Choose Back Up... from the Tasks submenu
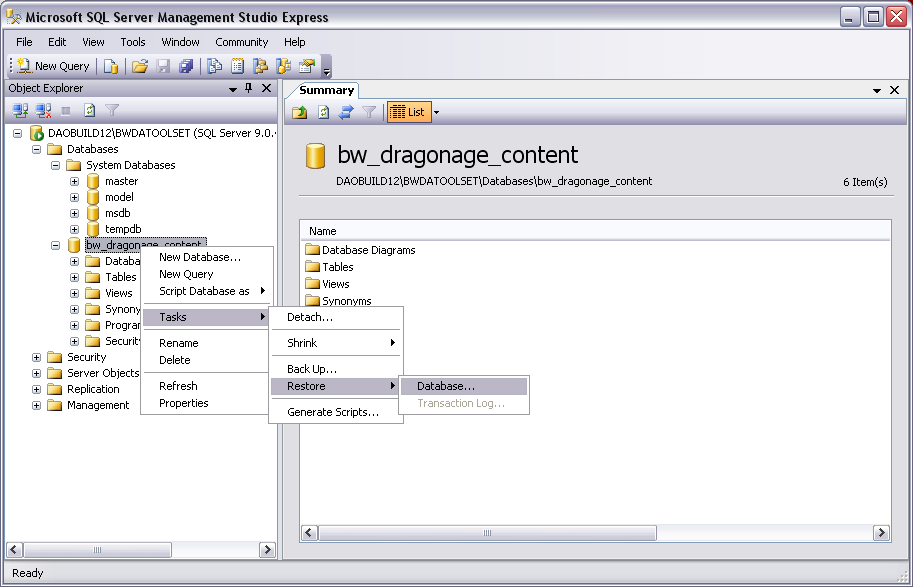The width and height of the screenshot is (913, 587). click(312, 369)
